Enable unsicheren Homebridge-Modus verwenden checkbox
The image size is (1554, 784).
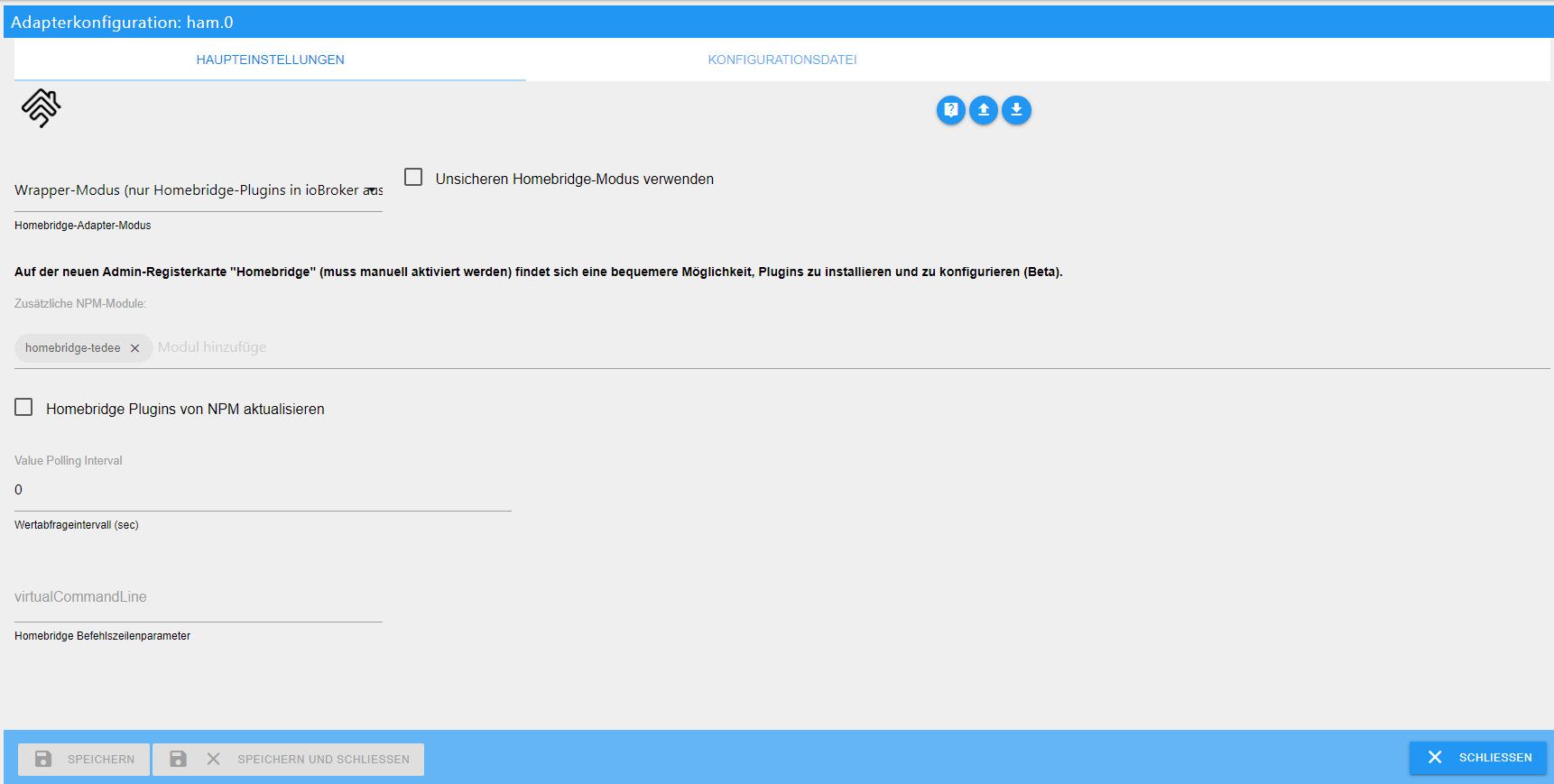(413, 178)
